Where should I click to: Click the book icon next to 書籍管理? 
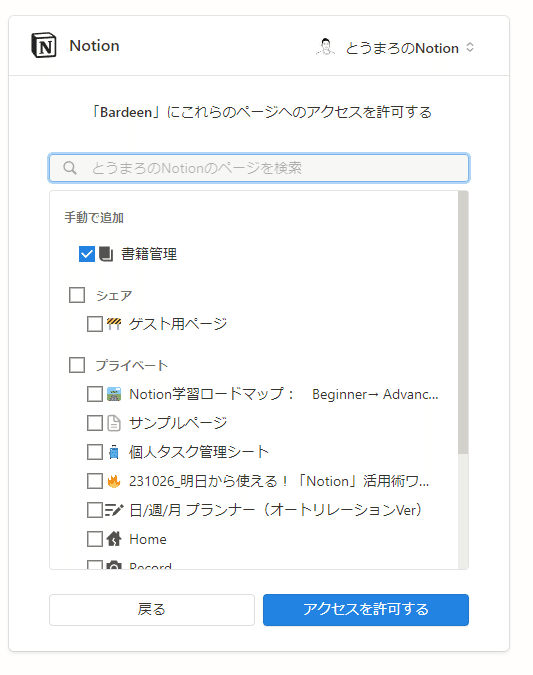(106, 254)
